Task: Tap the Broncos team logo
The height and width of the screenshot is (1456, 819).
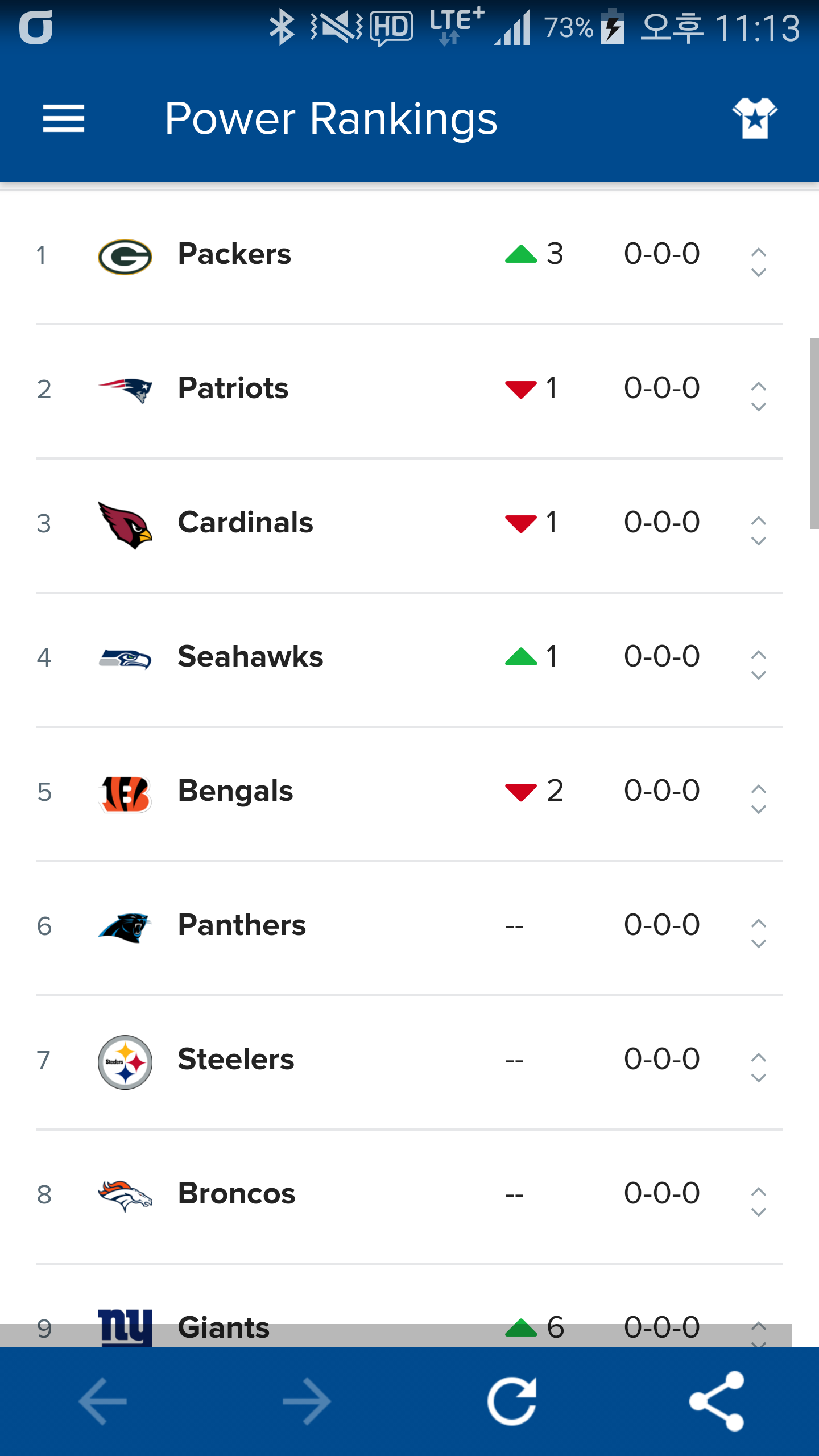Action: (125, 1195)
